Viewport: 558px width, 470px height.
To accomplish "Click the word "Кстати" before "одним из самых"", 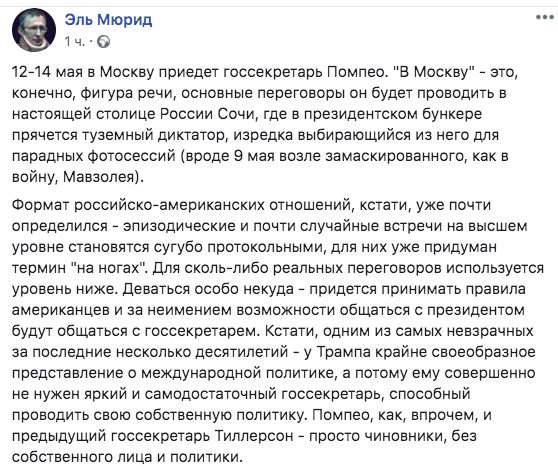I will click(x=291, y=331).
